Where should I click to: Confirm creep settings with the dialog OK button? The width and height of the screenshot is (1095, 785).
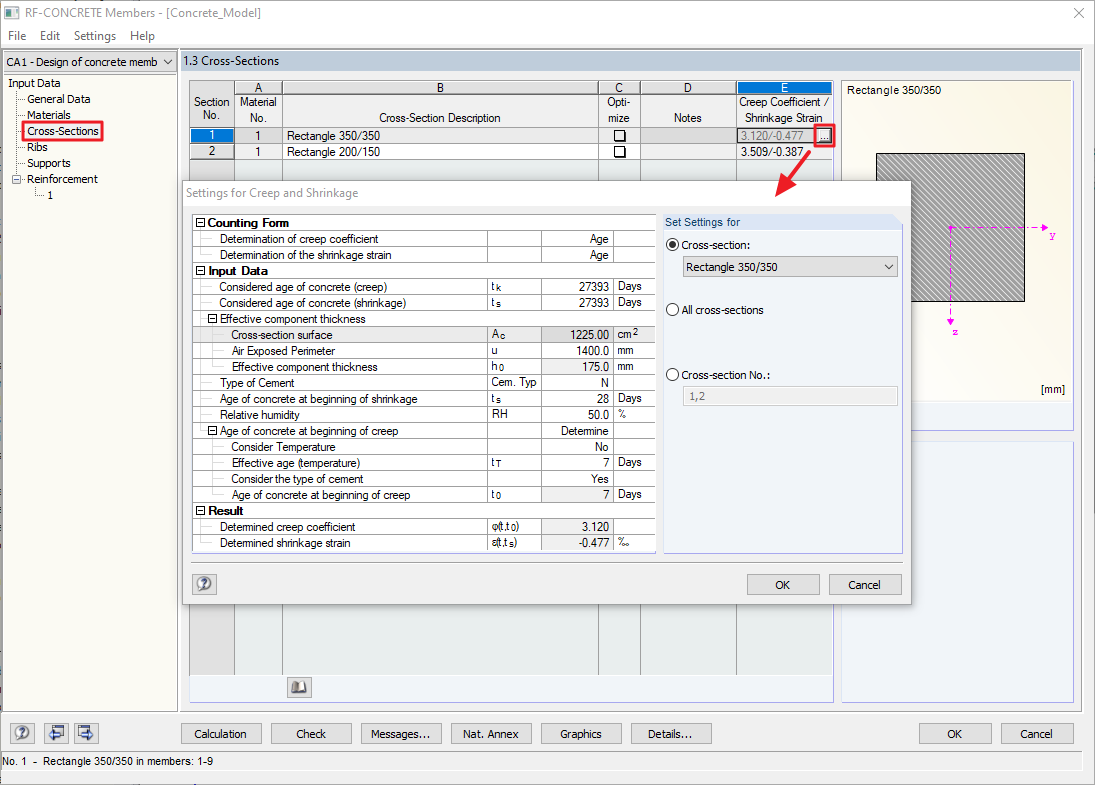click(783, 584)
